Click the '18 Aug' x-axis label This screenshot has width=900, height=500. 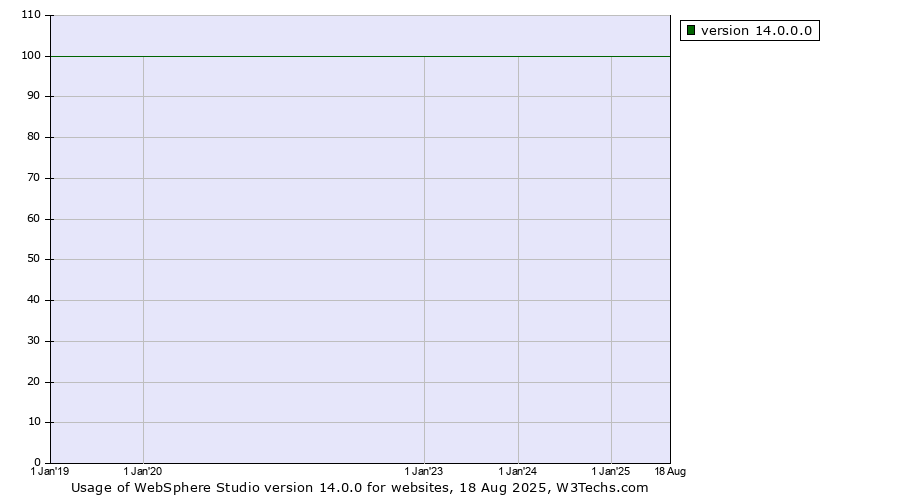click(670, 471)
